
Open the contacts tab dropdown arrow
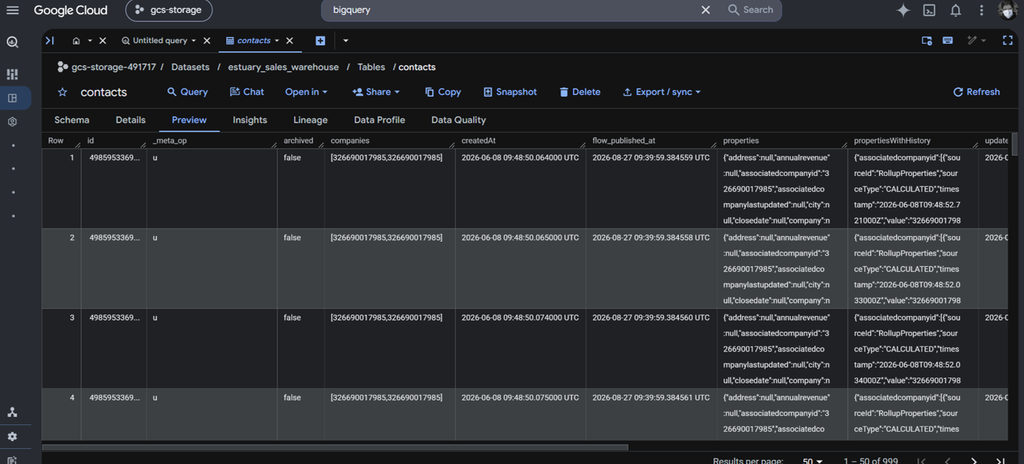point(277,41)
